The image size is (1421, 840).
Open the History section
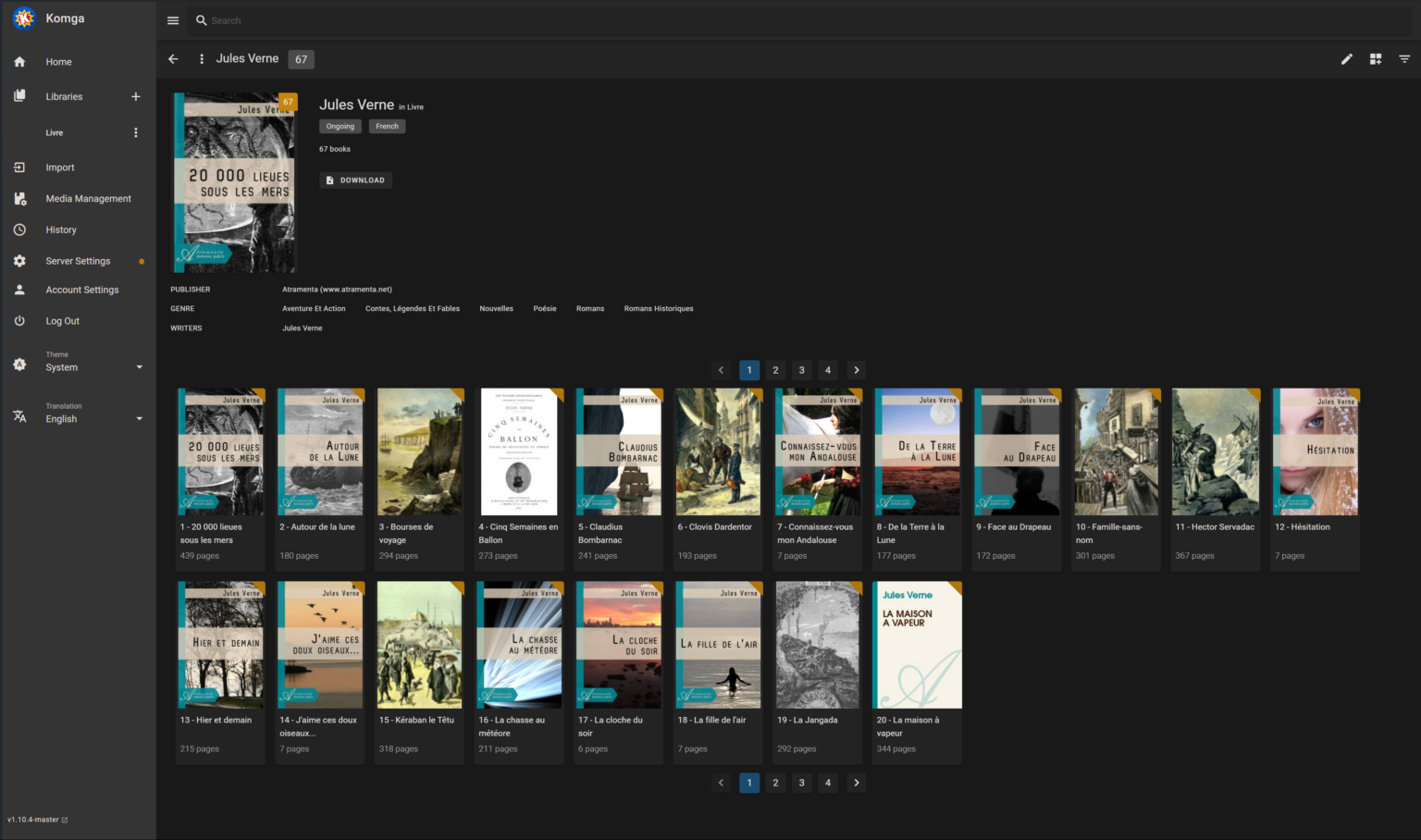click(x=61, y=229)
